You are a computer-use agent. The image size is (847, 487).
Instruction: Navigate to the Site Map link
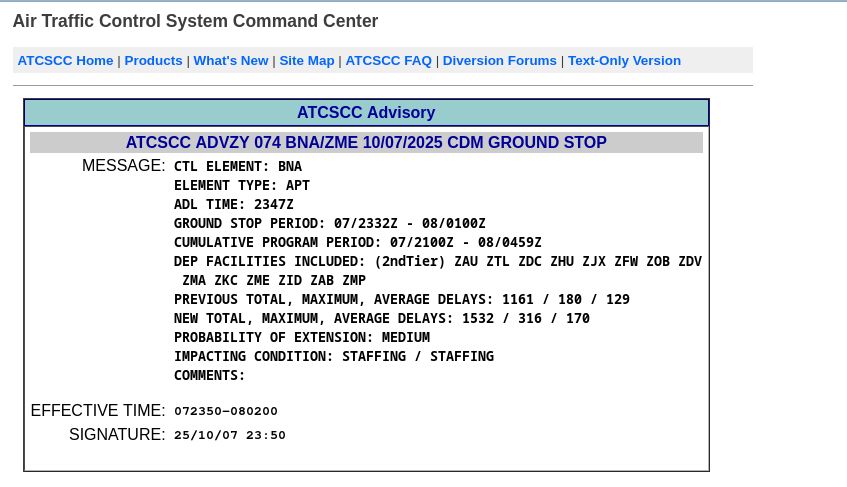point(307,60)
